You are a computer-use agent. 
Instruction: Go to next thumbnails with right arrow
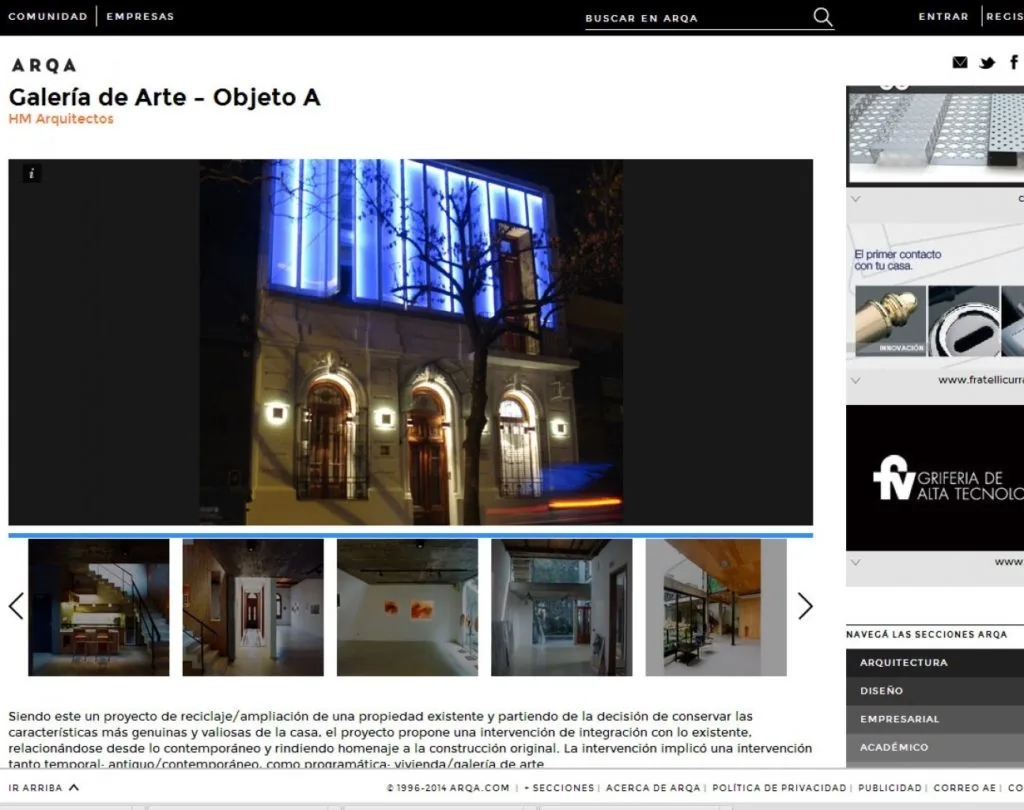(x=805, y=606)
